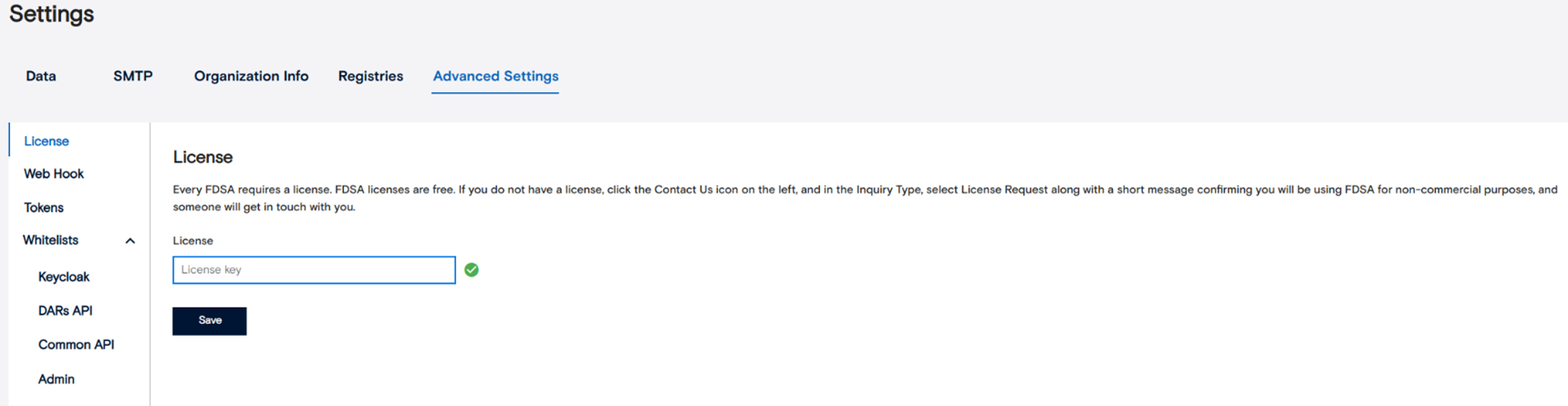Open the SMTP tab
Image resolution: width=1568 pixels, height=406 pixels.
click(133, 77)
